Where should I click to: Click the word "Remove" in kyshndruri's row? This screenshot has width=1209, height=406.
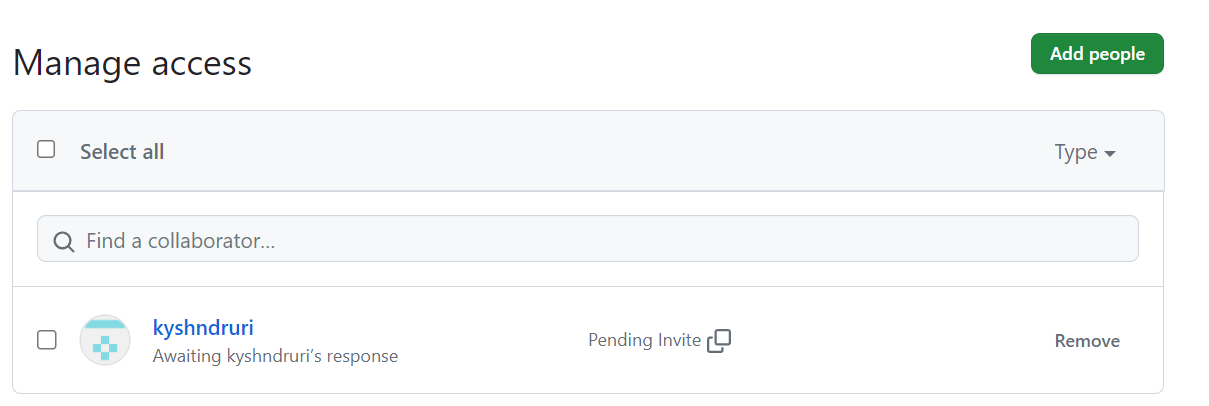pos(1087,341)
